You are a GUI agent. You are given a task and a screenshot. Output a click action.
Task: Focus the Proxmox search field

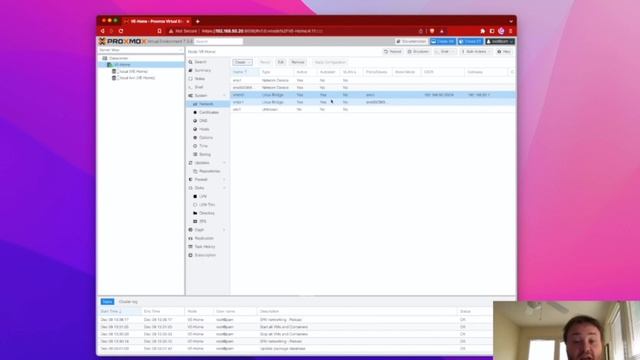point(218,42)
